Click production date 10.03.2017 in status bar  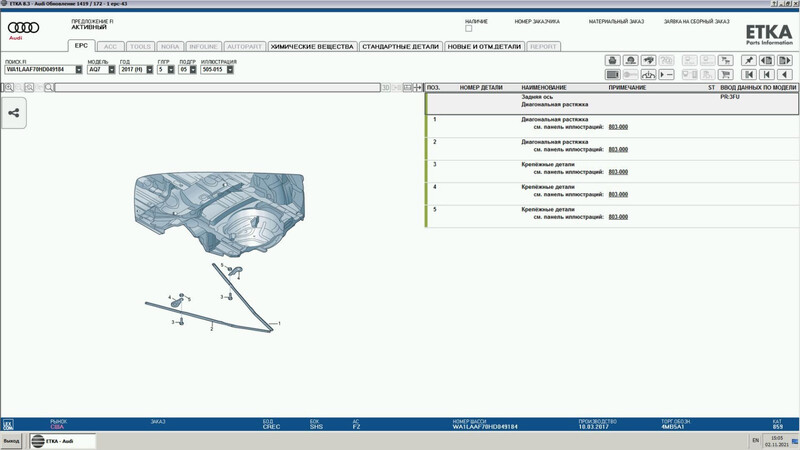tap(593, 427)
